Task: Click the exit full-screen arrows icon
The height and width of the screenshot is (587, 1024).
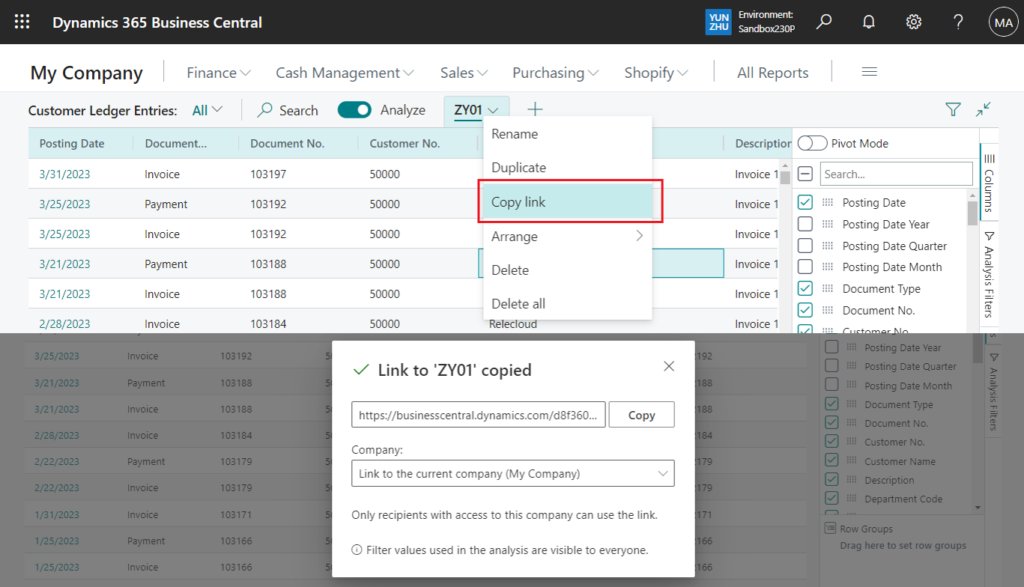Action: (x=983, y=109)
